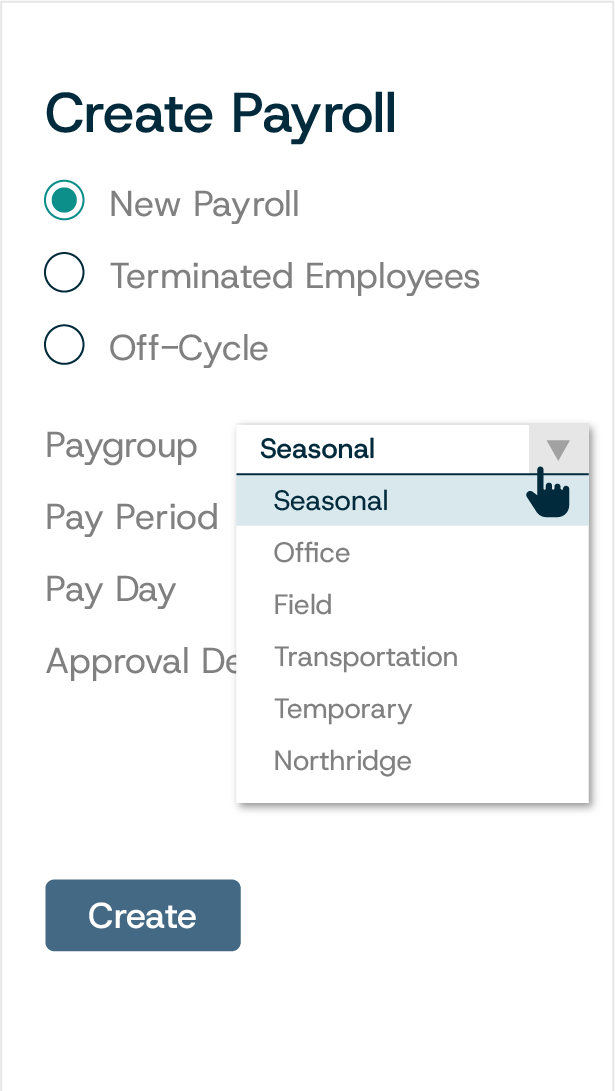This screenshot has height=1091, width=615.
Task: Select the Northridge paygroup
Action: 342,760
